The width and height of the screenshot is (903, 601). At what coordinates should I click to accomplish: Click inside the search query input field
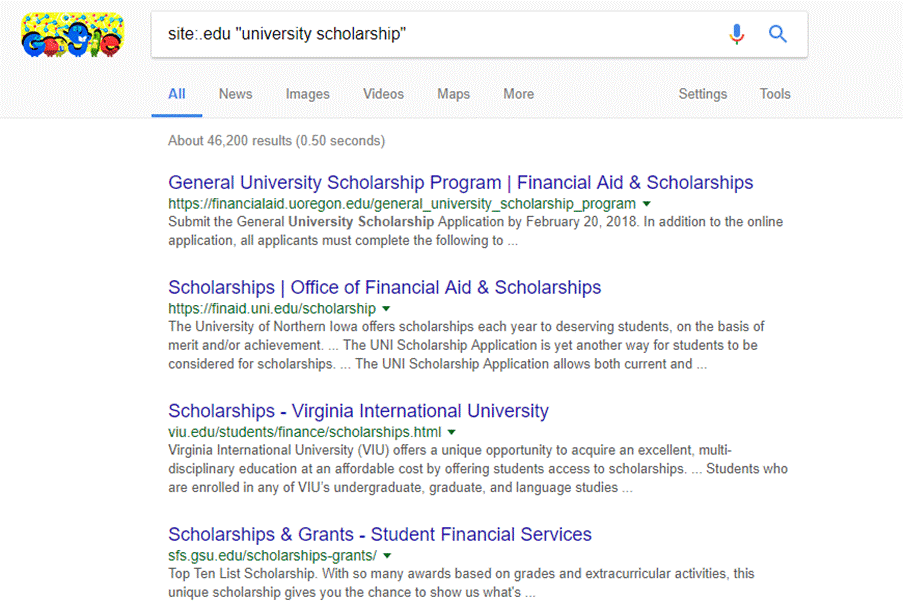coord(440,35)
